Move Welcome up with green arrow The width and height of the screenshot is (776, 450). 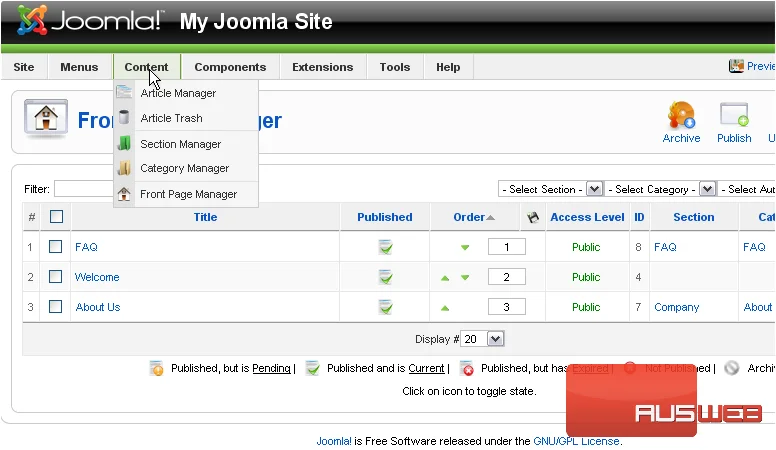pyautogui.click(x=445, y=278)
